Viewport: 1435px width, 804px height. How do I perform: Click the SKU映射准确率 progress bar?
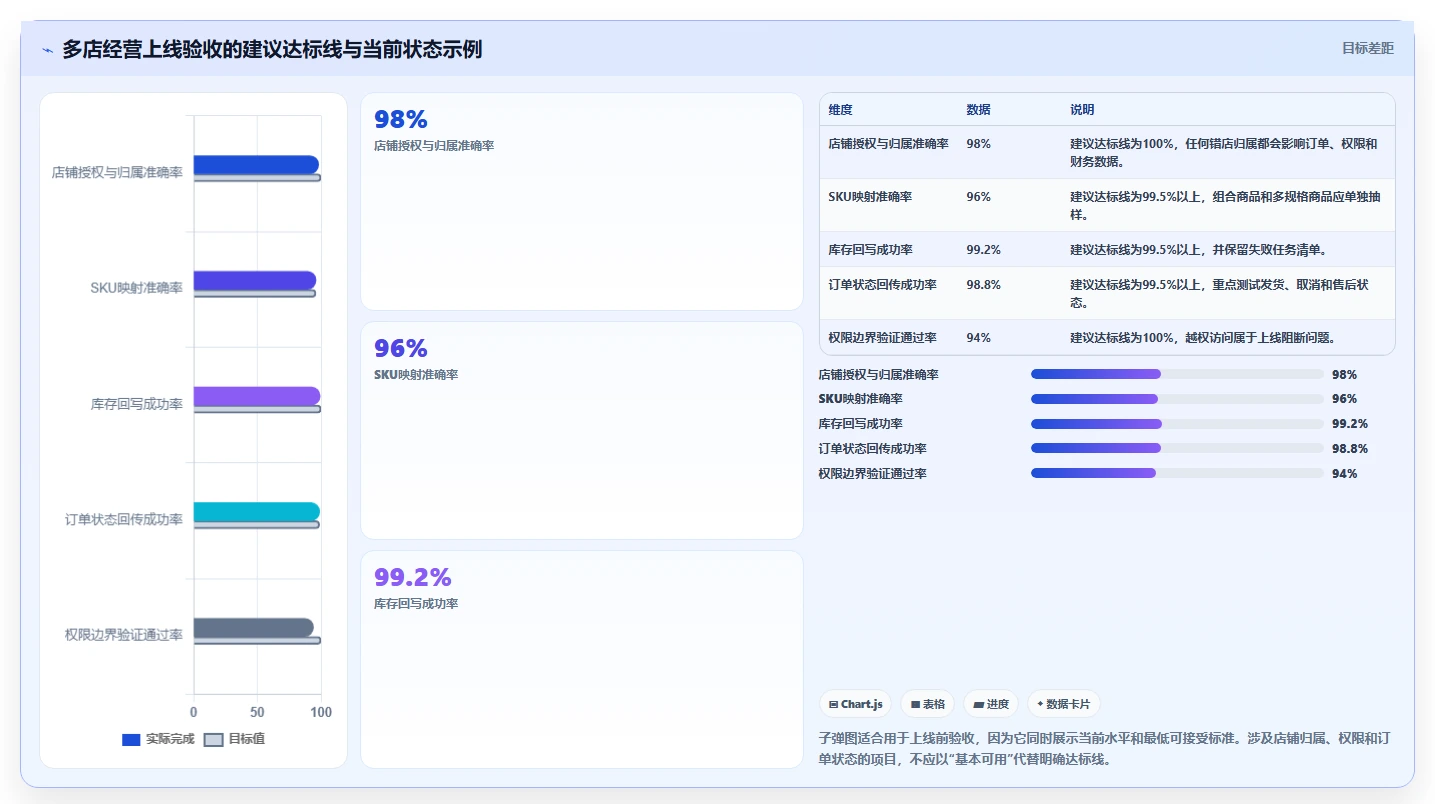pos(1177,399)
